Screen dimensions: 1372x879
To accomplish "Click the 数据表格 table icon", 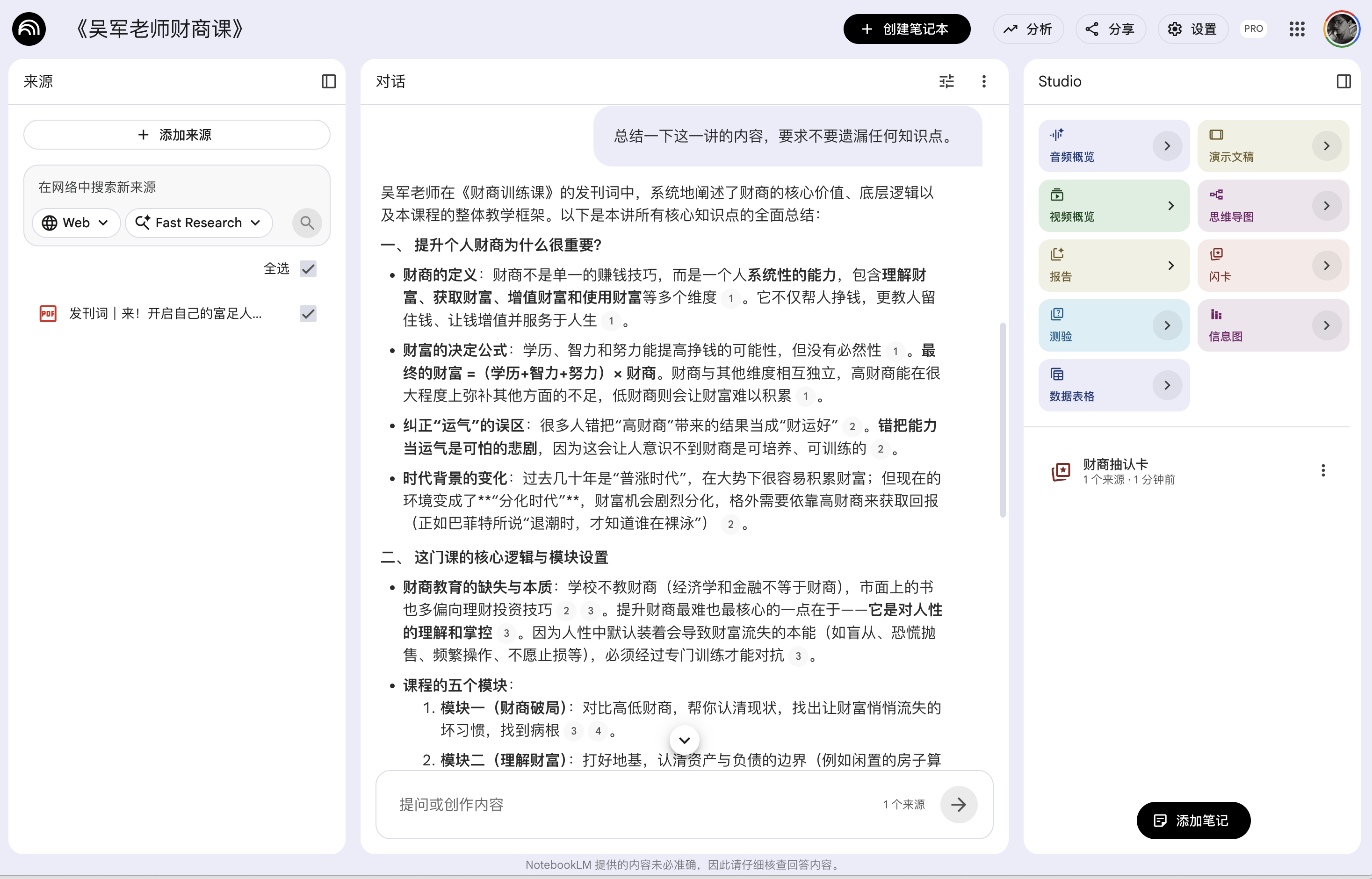I will [x=1056, y=375].
